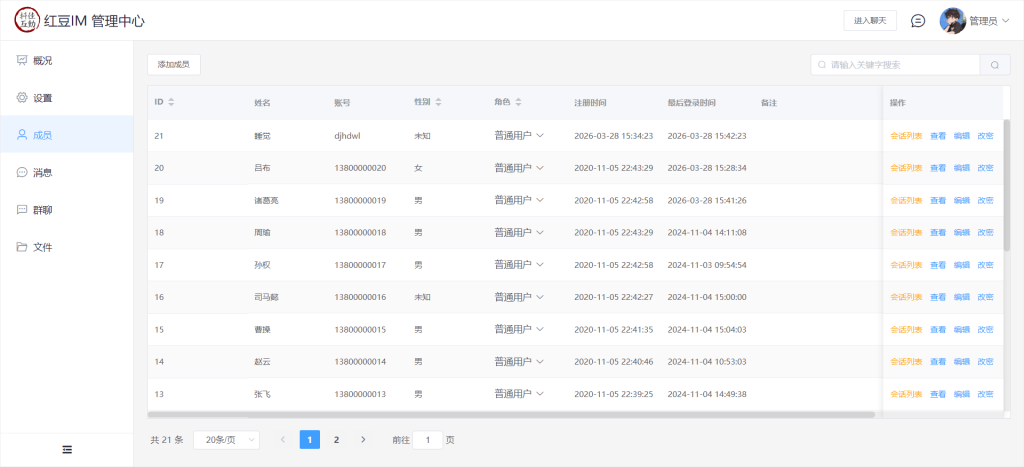Open 会话列表 for ID 21 row

coord(906,136)
